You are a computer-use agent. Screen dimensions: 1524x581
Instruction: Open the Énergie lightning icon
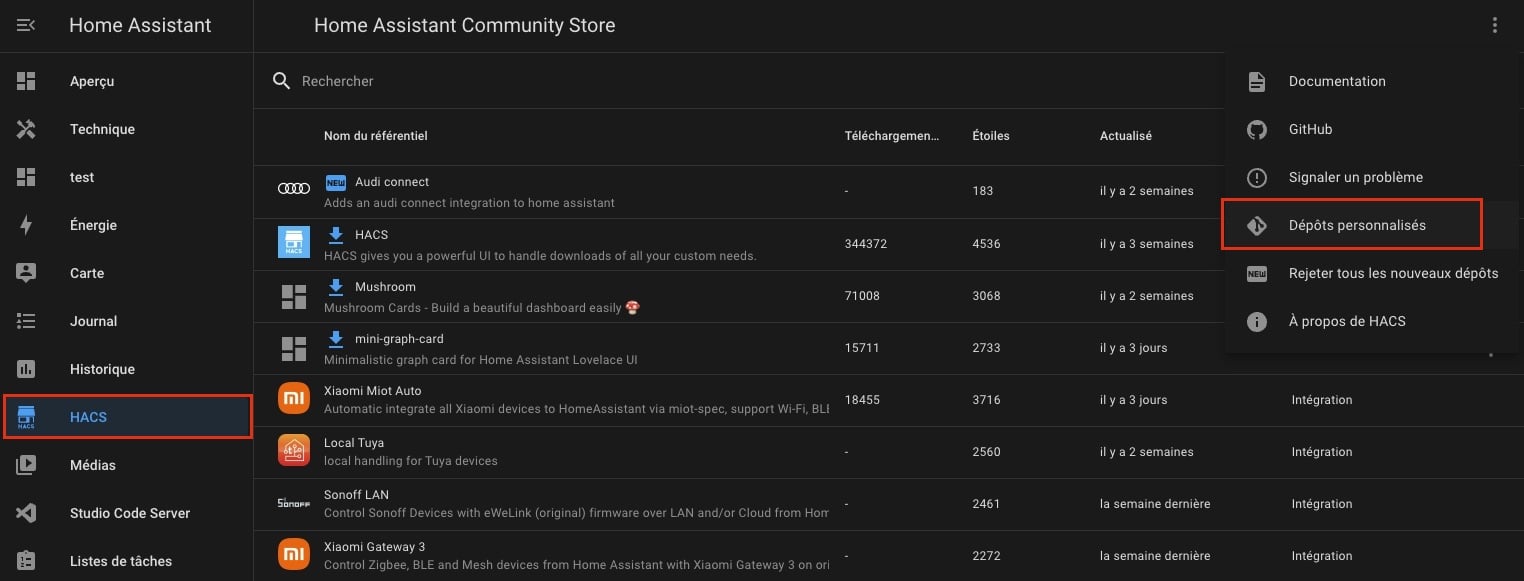point(26,225)
